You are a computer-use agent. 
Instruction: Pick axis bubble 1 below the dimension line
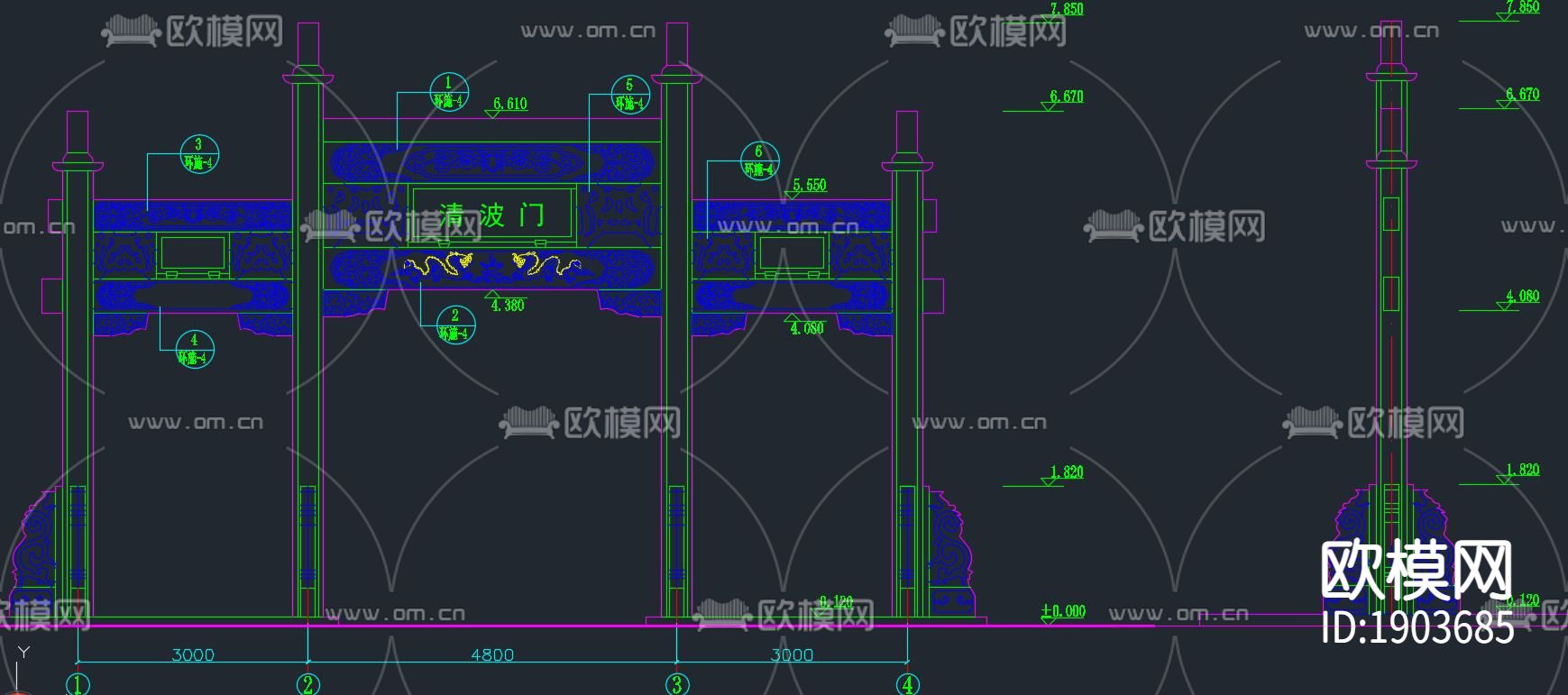click(x=78, y=684)
